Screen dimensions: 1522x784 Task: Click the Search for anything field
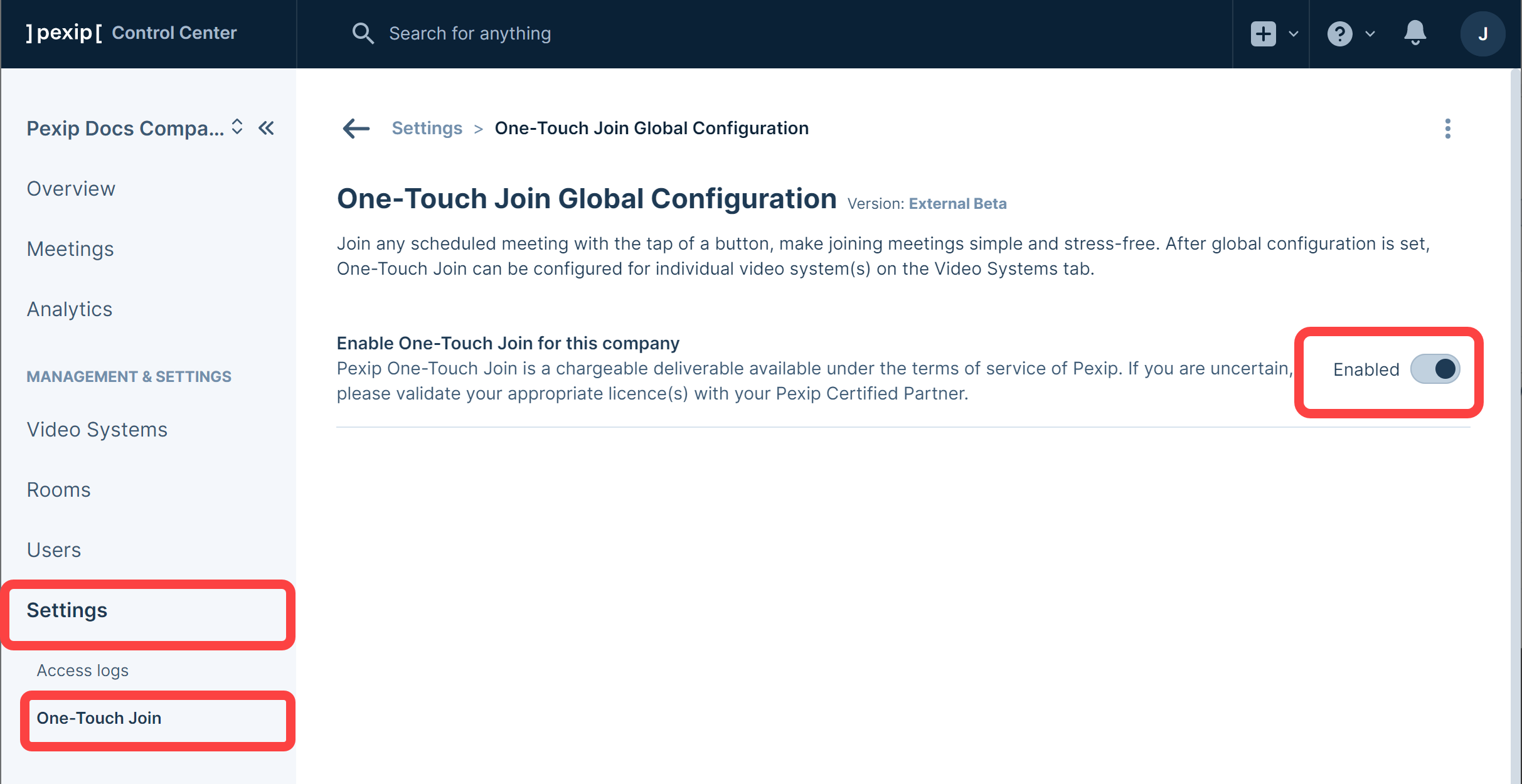tap(469, 34)
